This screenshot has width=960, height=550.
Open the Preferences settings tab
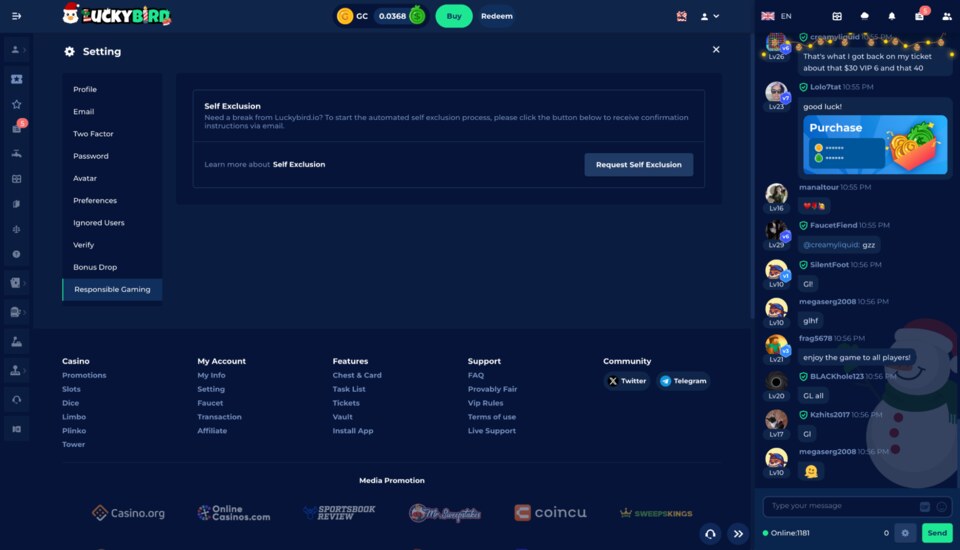pyautogui.click(x=112, y=200)
